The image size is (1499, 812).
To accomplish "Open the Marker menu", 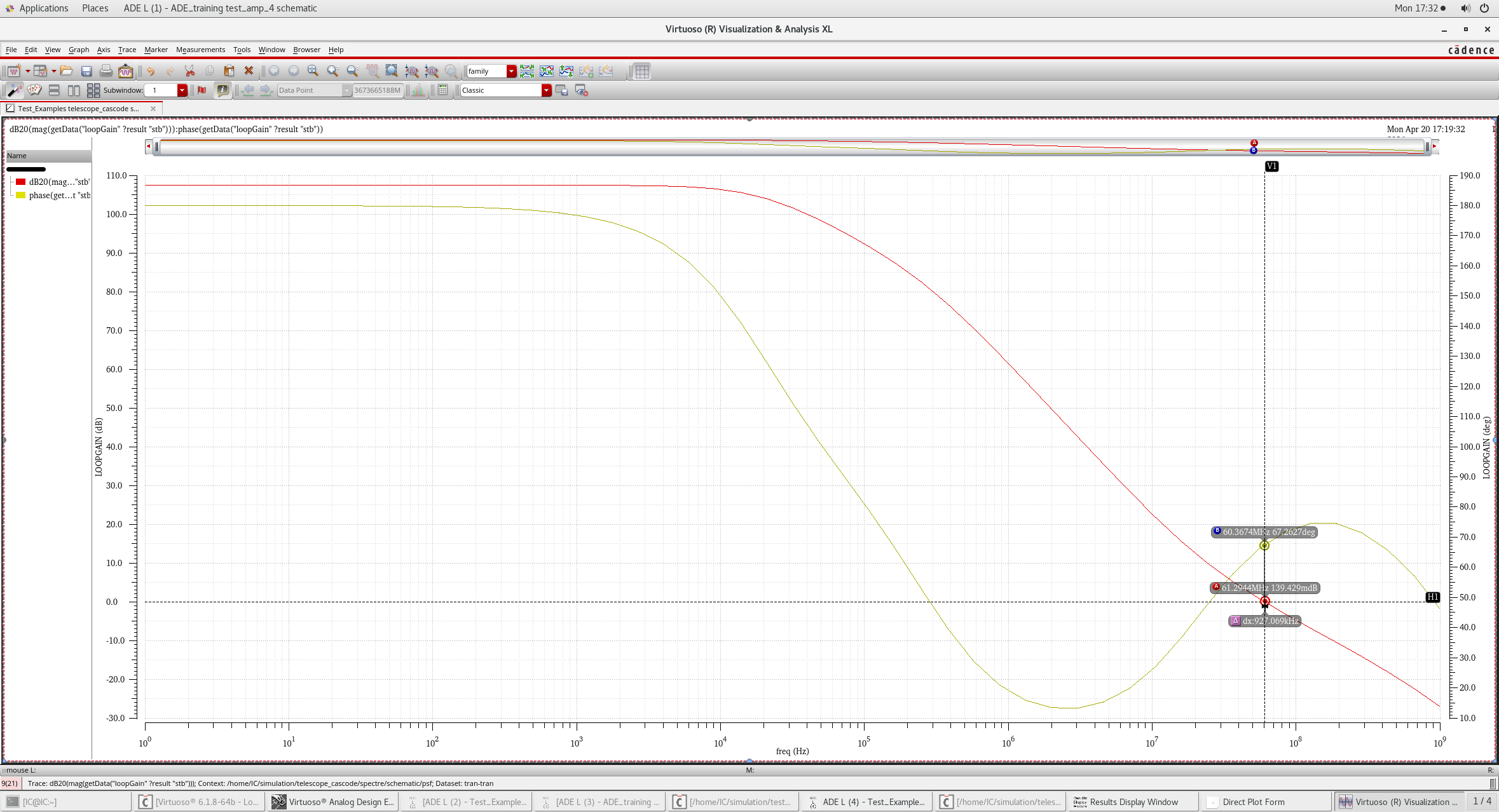I will point(156,50).
